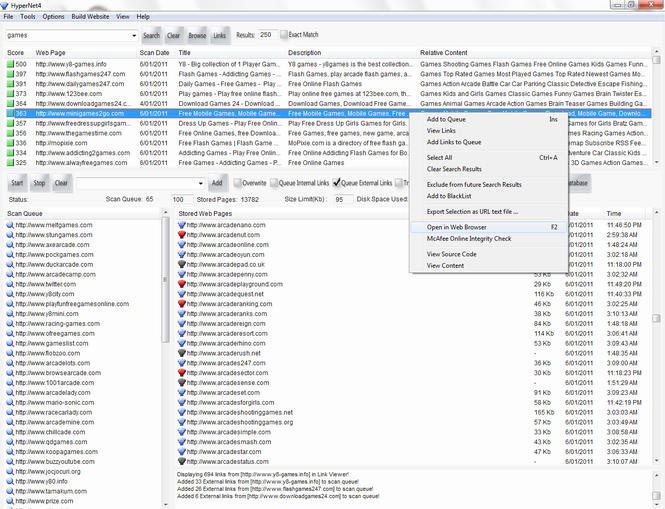The width and height of the screenshot is (665, 509).
Task: Click the black shield icon beside arcadepad.co.uk
Action: pos(182,265)
